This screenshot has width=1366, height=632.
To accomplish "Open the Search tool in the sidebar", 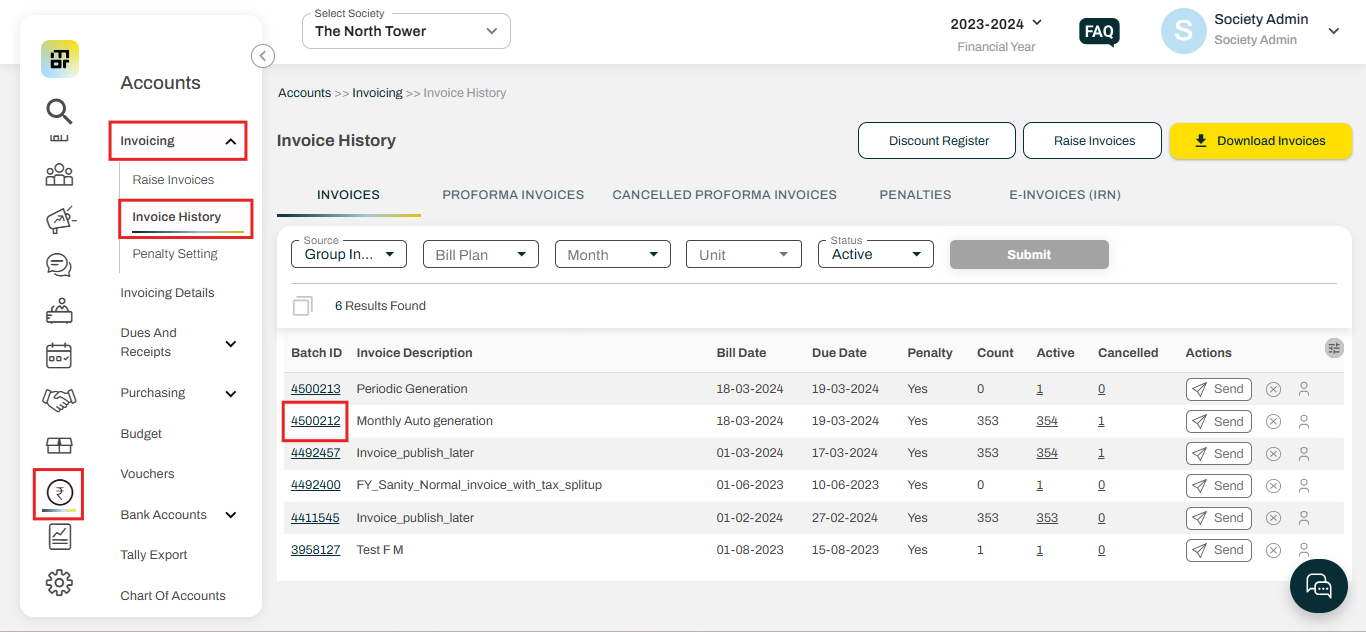I will 59,111.
